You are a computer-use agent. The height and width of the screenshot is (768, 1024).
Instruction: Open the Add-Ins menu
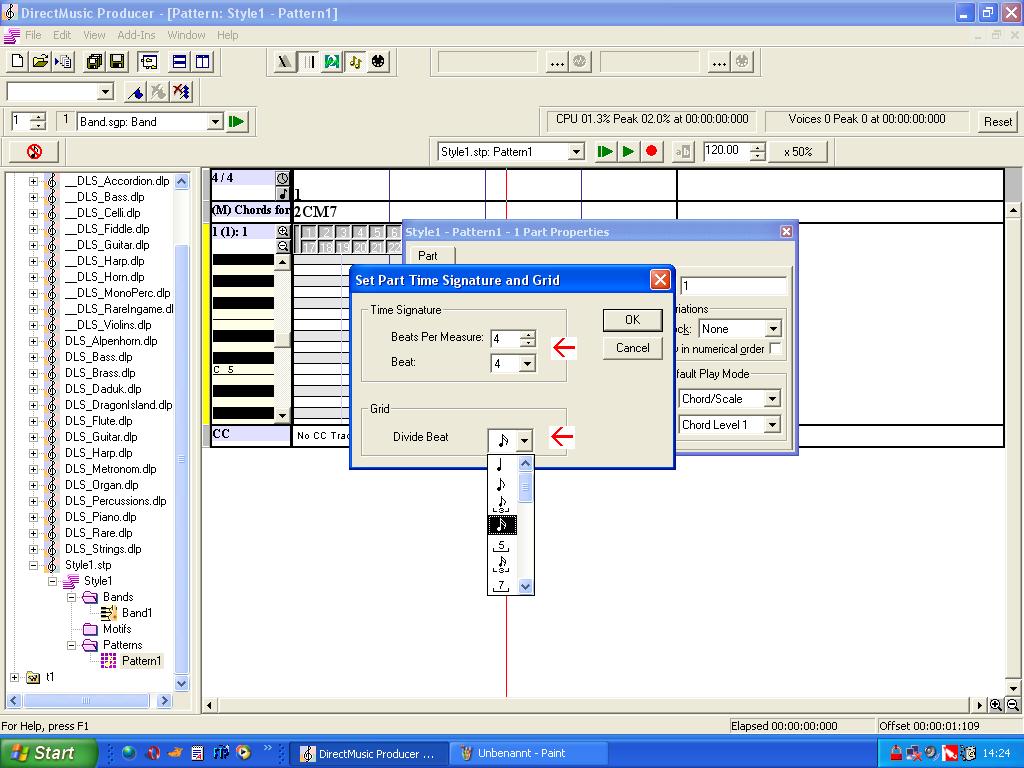coord(136,35)
